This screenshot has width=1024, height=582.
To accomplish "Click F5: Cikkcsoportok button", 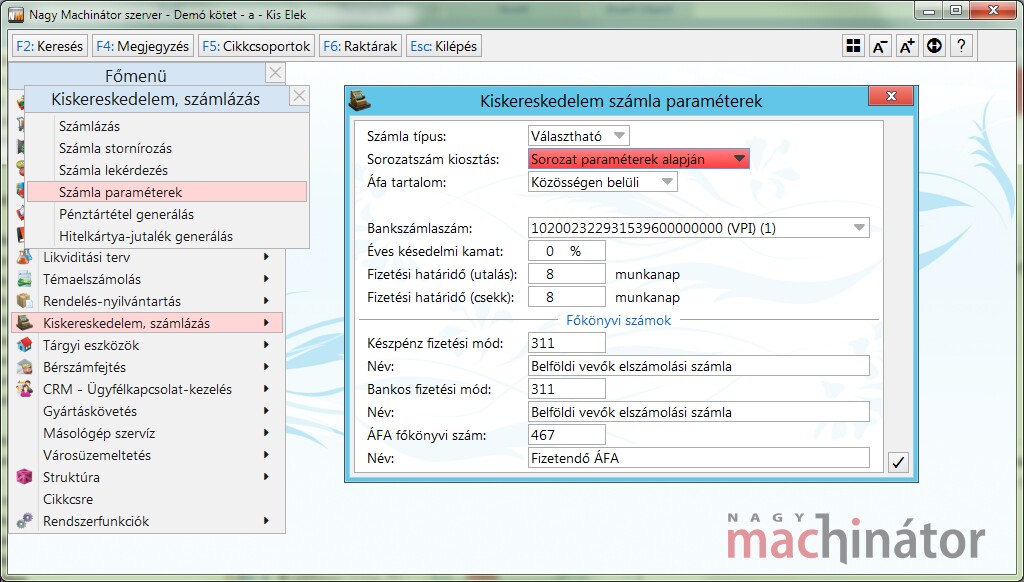I will (x=256, y=46).
